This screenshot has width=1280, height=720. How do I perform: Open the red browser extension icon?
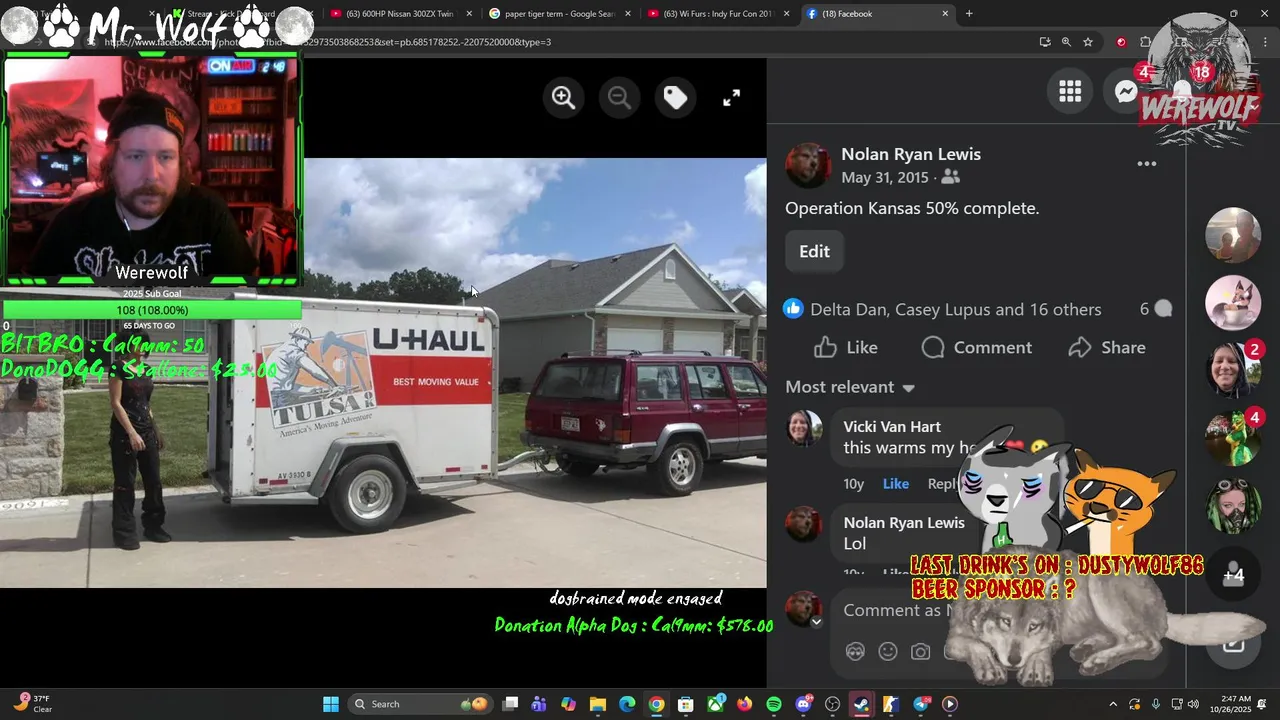point(1121,42)
